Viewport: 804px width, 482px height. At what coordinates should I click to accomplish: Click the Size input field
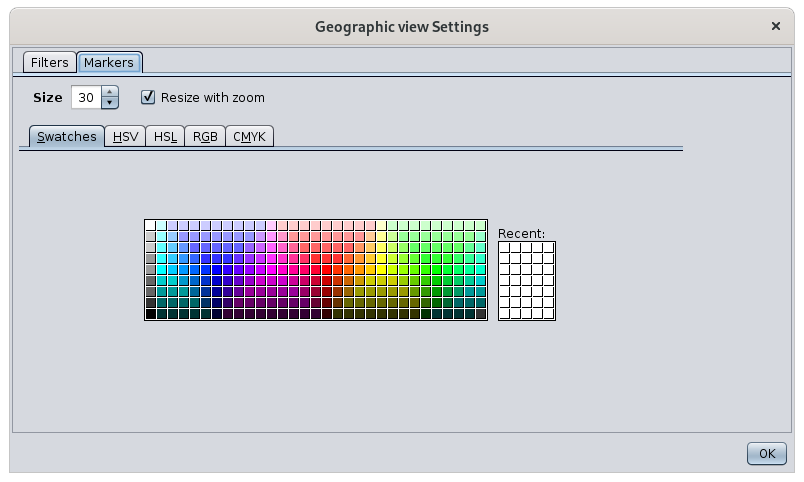pyautogui.click(x=86, y=97)
